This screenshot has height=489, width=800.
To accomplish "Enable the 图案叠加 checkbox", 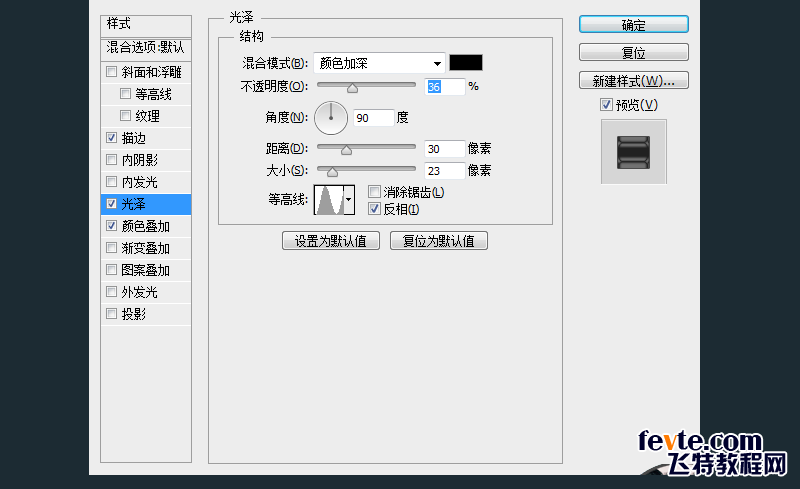I will pyautogui.click(x=111, y=270).
